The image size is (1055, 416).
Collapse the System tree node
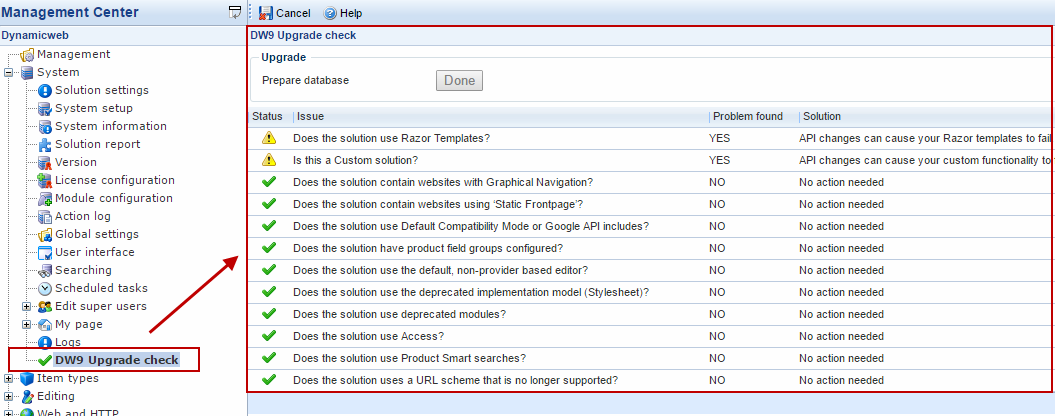(x=9, y=73)
